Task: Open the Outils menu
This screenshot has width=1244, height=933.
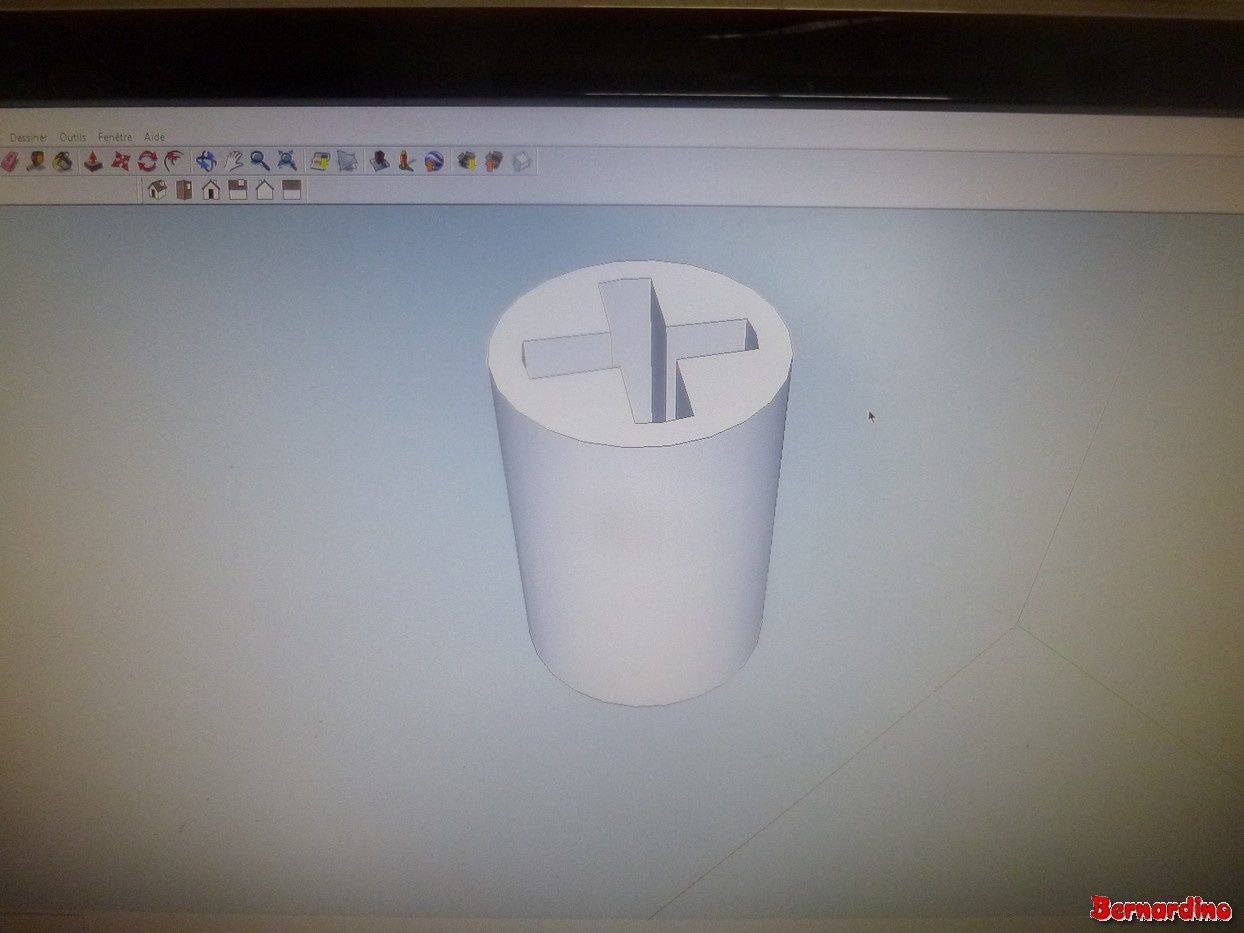Action: click(x=73, y=137)
